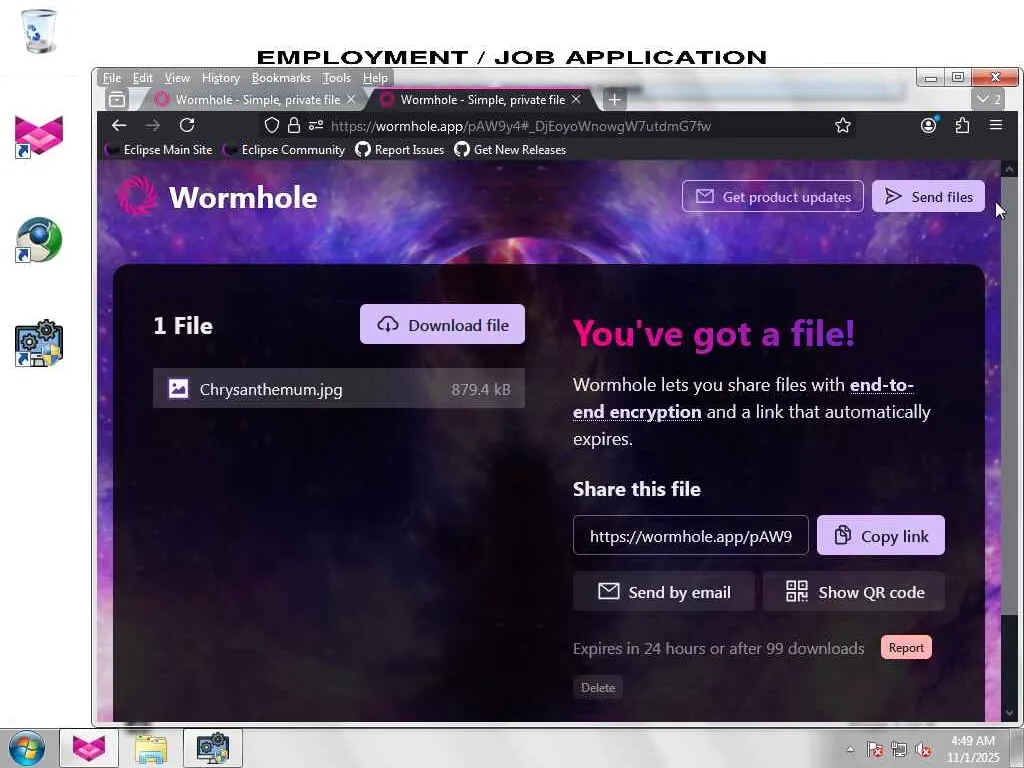This screenshot has height=768, width=1024.
Task: Click the page scrollbar down arrow
Action: [1009, 712]
